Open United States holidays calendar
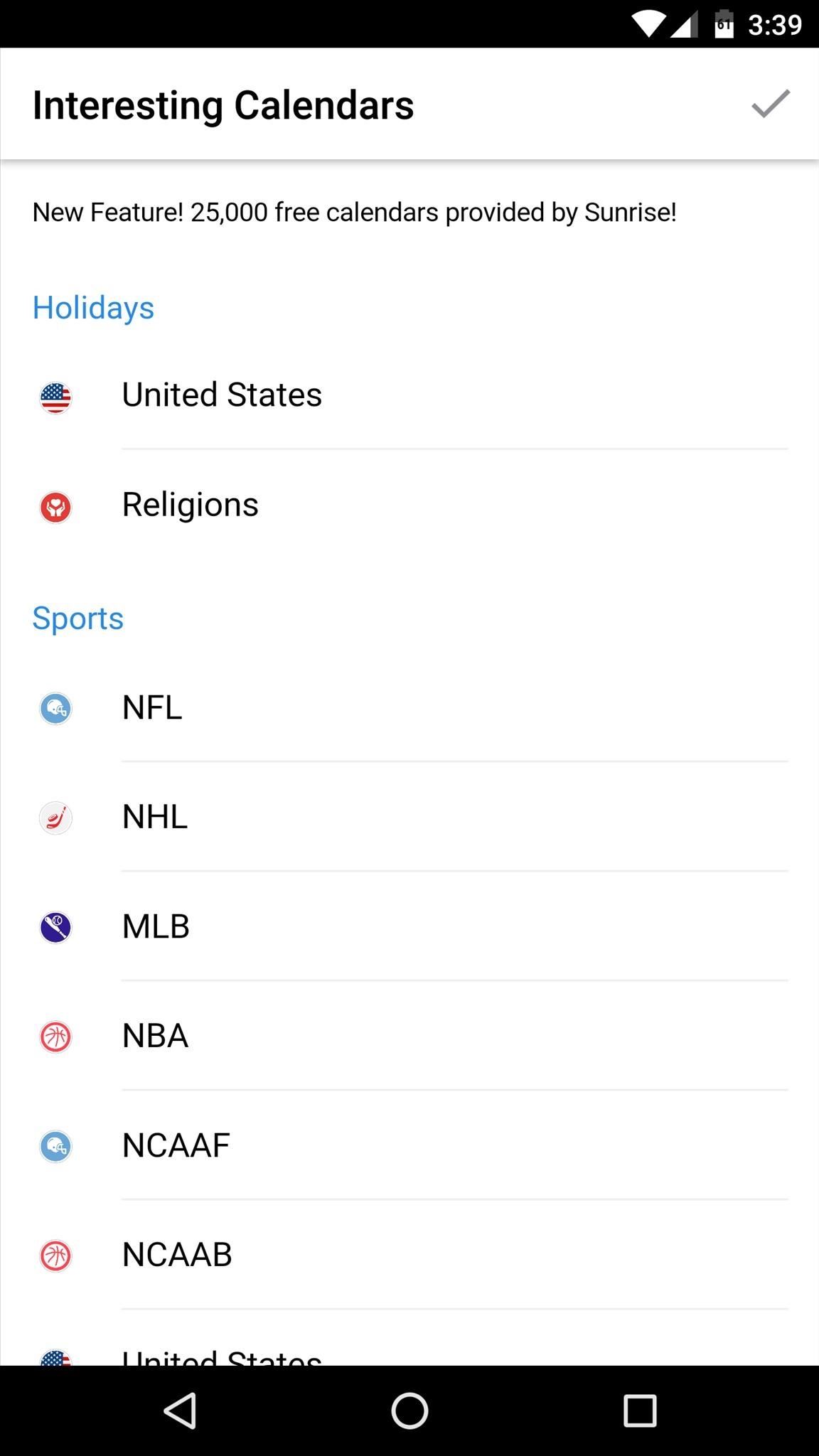 [409, 395]
